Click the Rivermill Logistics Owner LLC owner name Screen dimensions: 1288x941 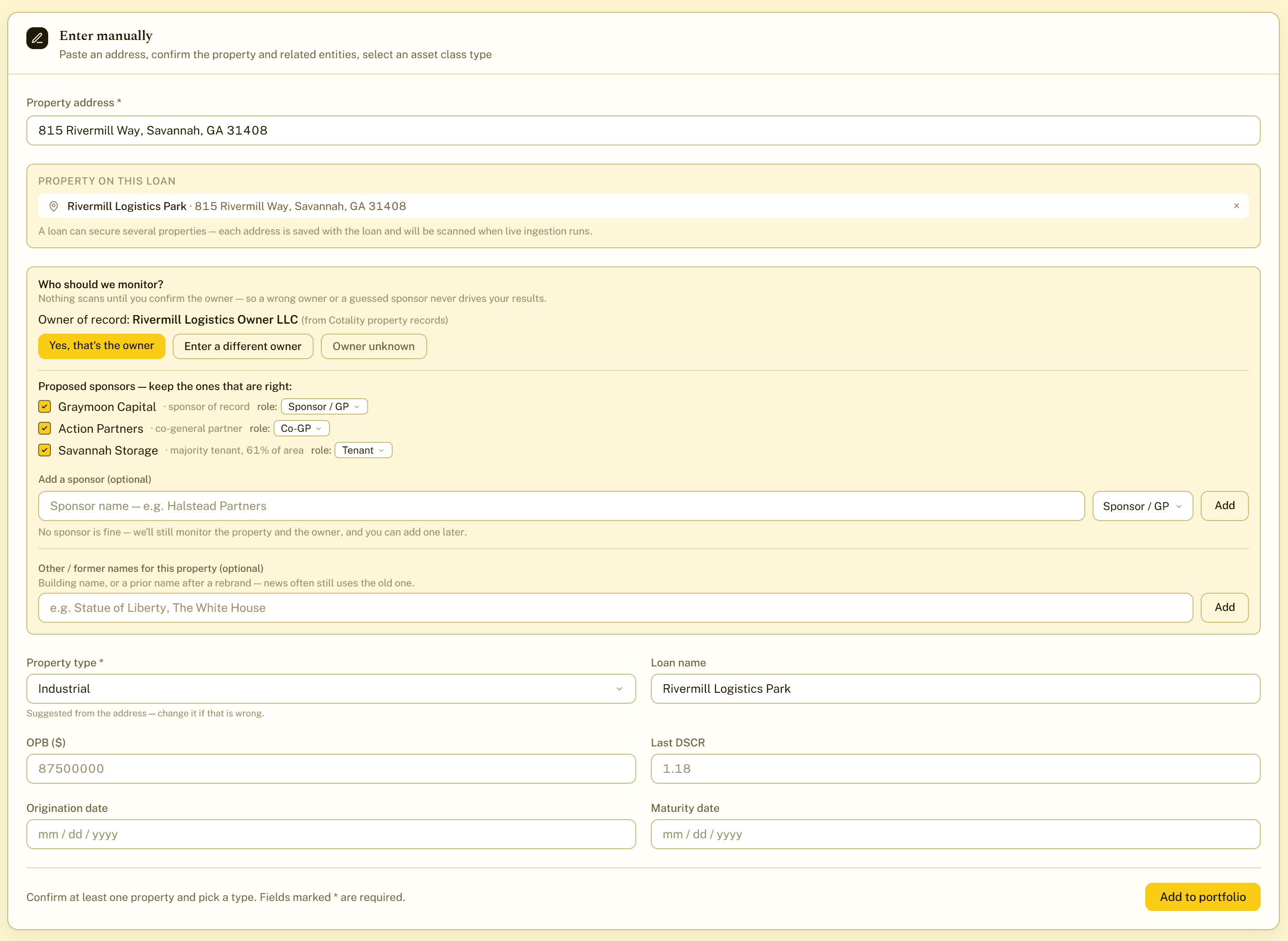[215, 320]
